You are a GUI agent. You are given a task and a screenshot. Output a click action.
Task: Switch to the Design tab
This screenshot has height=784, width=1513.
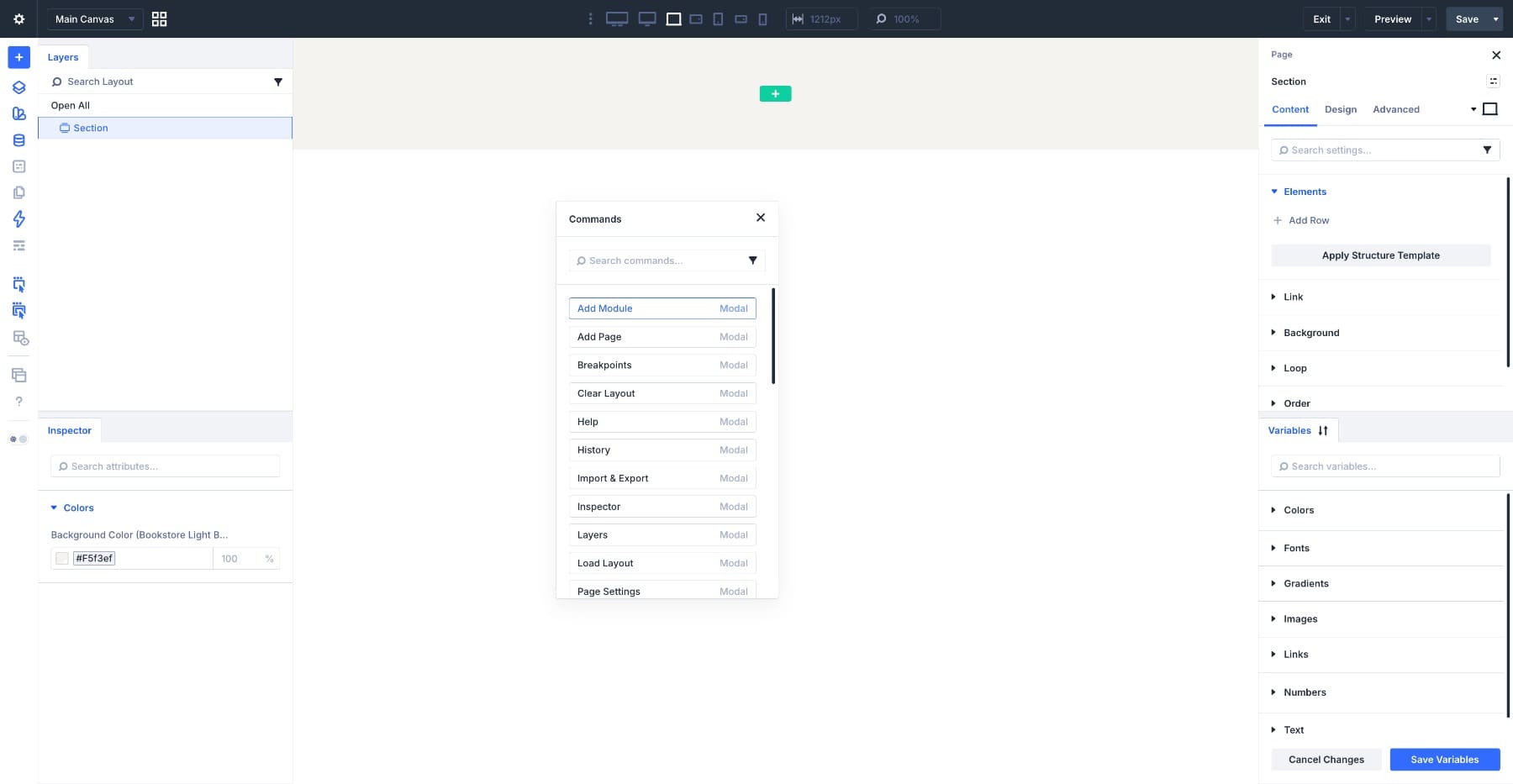1341,109
